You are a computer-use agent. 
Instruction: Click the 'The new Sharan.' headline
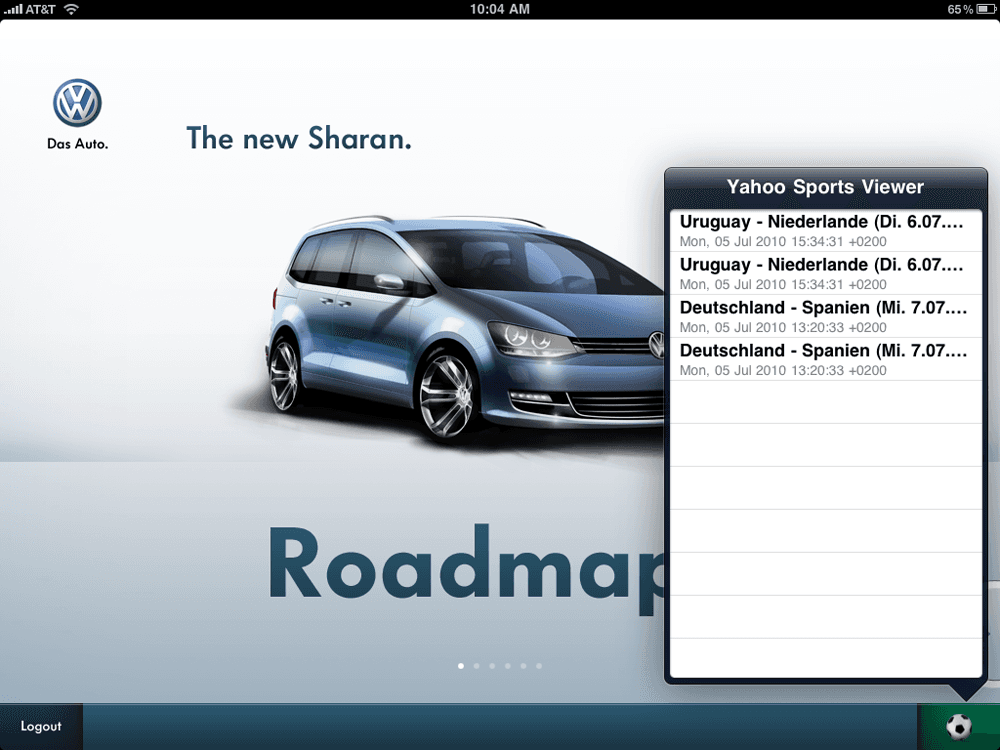298,138
